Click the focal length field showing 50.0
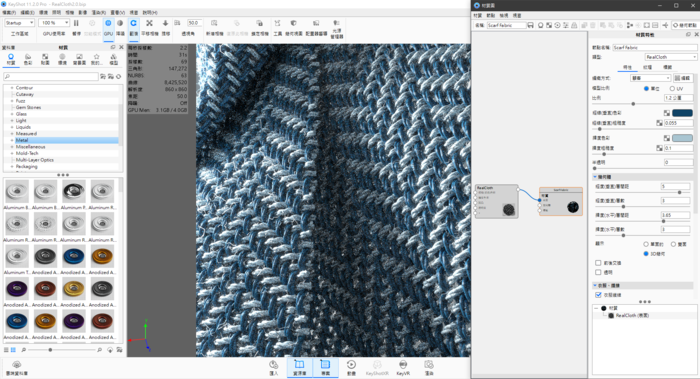This screenshot has height=379, width=700. click(194, 23)
